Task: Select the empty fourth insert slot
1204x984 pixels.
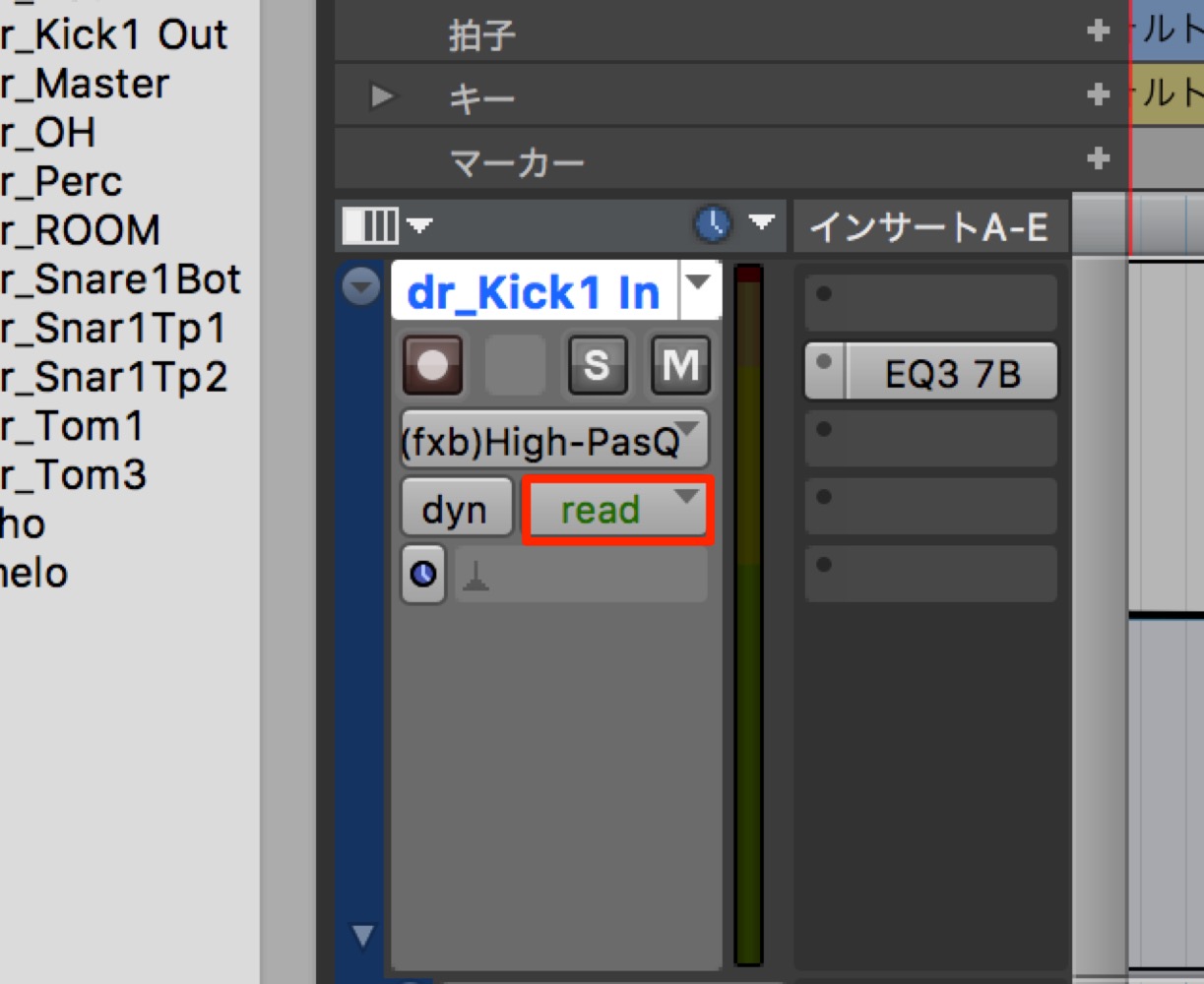Action: pos(931,505)
